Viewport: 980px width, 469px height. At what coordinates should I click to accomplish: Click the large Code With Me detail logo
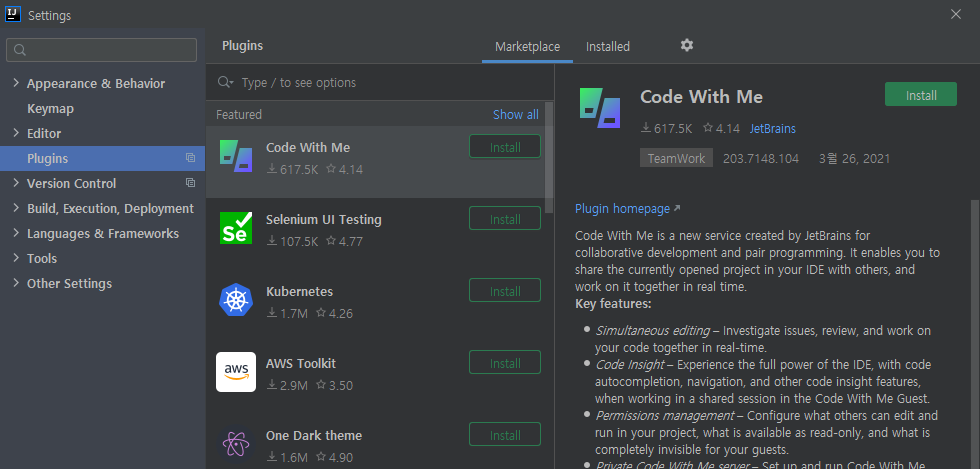click(x=600, y=108)
